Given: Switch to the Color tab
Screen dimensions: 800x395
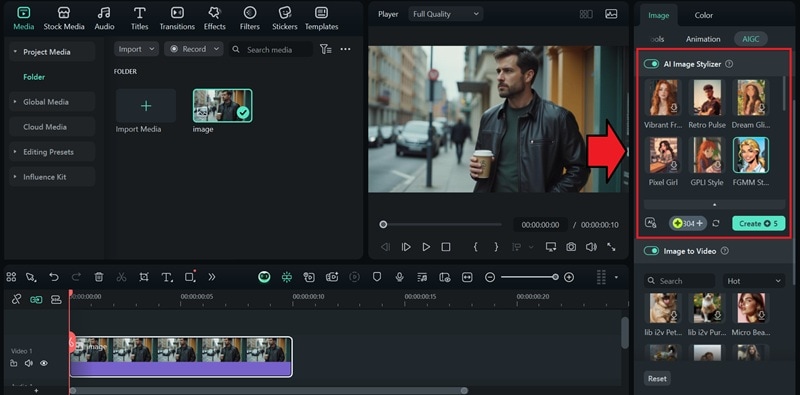Looking at the screenshot, I should (704, 15).
